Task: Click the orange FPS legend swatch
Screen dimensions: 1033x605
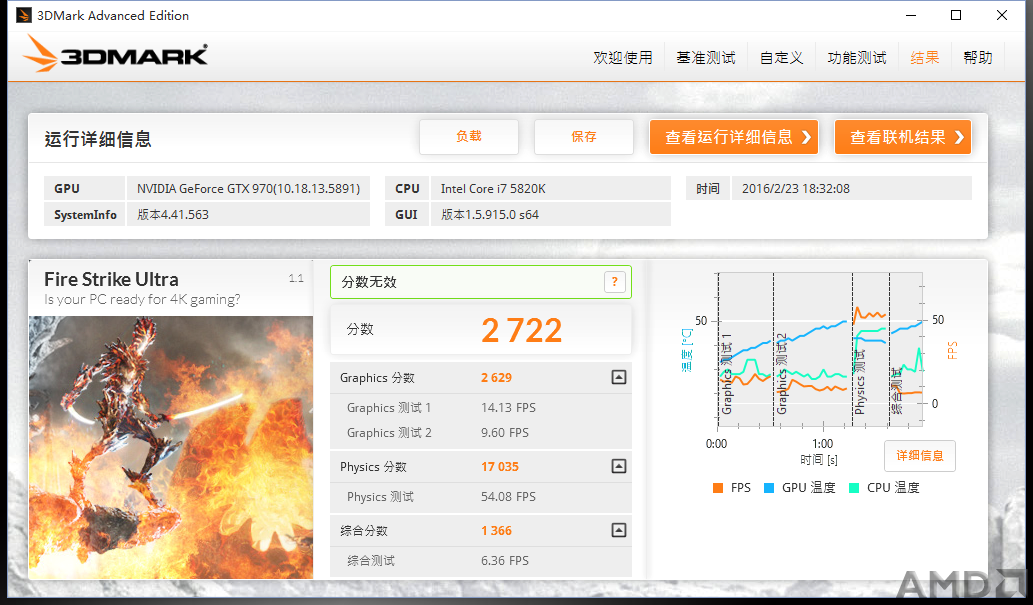Action: pos(718,488)
